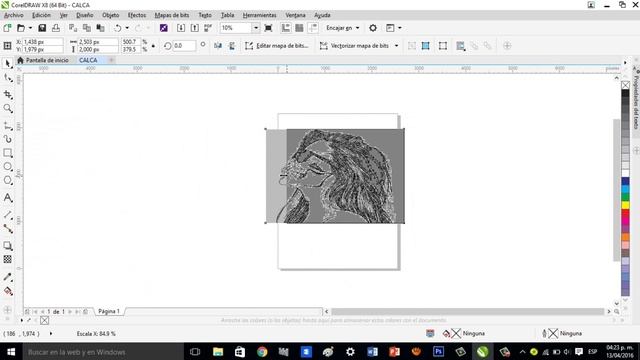Click the Full-screen preview icon
The height and width of the screenshot is (360, 640).
pyautogui.click(x=268, y=28)
